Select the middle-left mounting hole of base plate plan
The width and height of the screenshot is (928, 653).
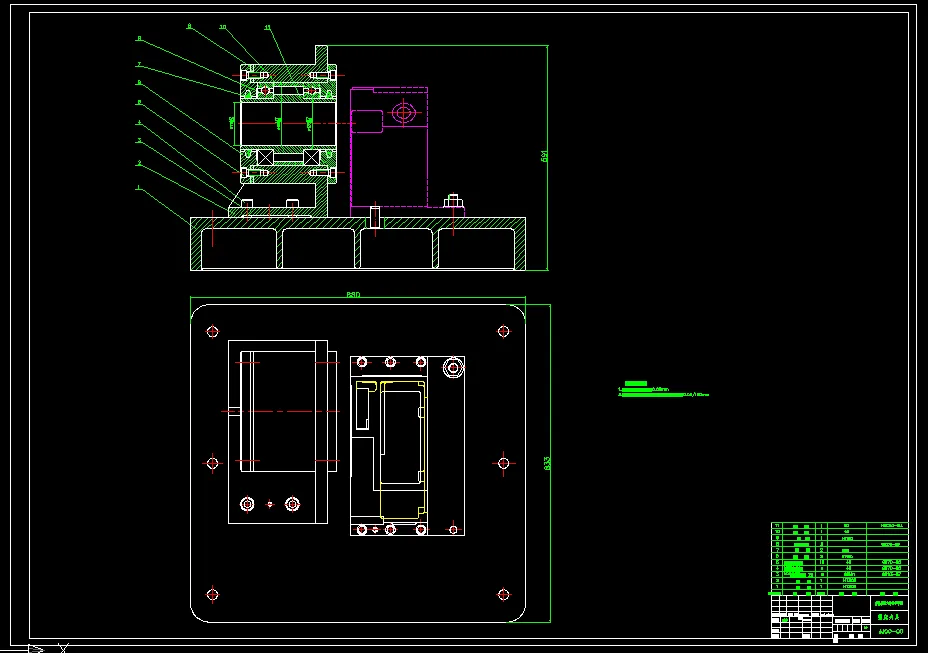212,463
